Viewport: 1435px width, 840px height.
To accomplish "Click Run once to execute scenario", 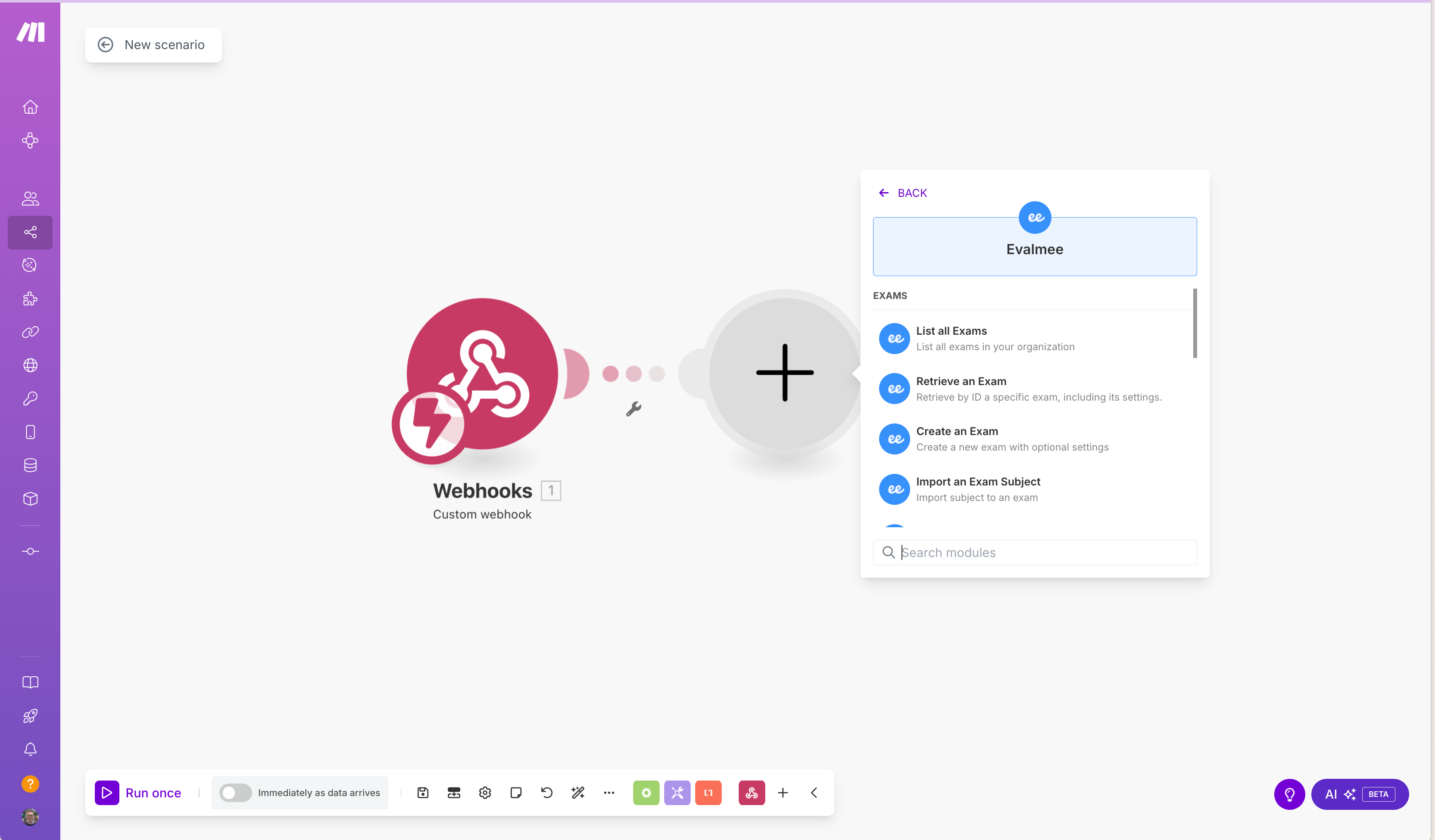I will coord(138,793).
